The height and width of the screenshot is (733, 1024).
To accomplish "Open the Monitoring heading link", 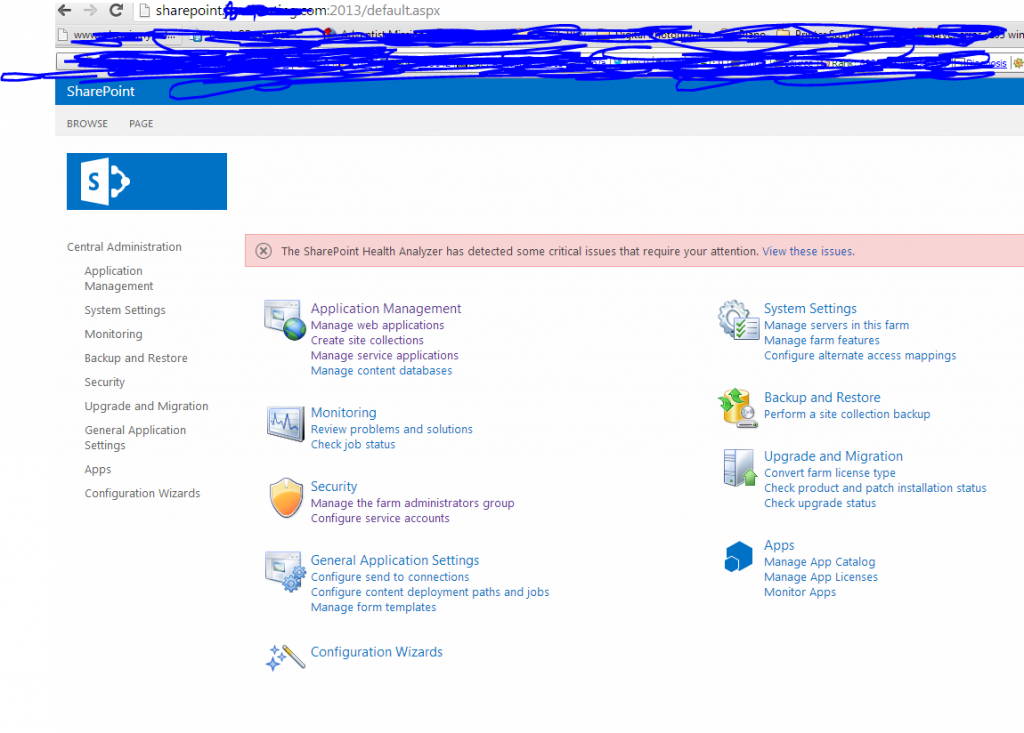I will point(344,413).
